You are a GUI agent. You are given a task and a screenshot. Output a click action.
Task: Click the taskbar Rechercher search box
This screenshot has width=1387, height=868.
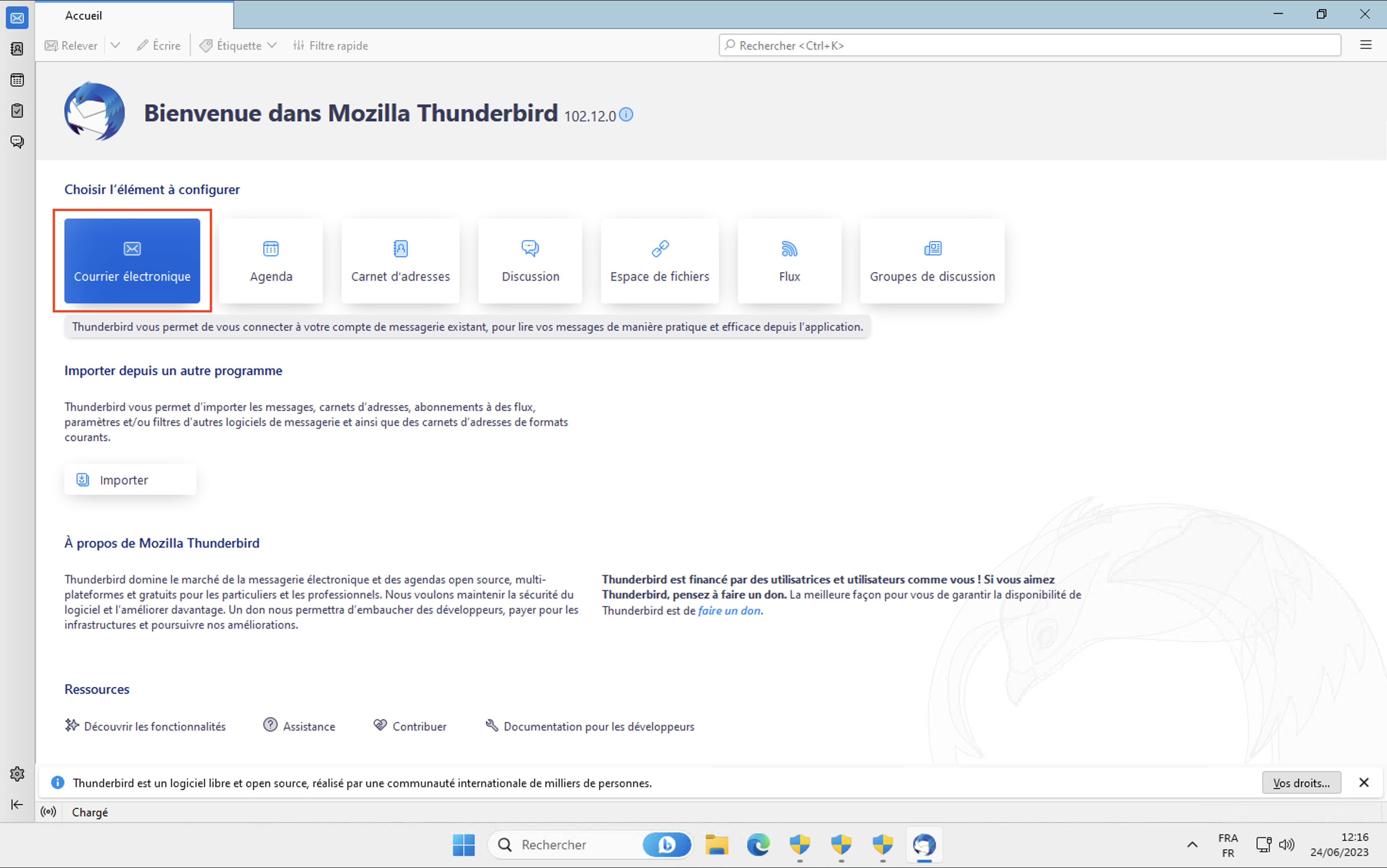[x=590, y=845]
